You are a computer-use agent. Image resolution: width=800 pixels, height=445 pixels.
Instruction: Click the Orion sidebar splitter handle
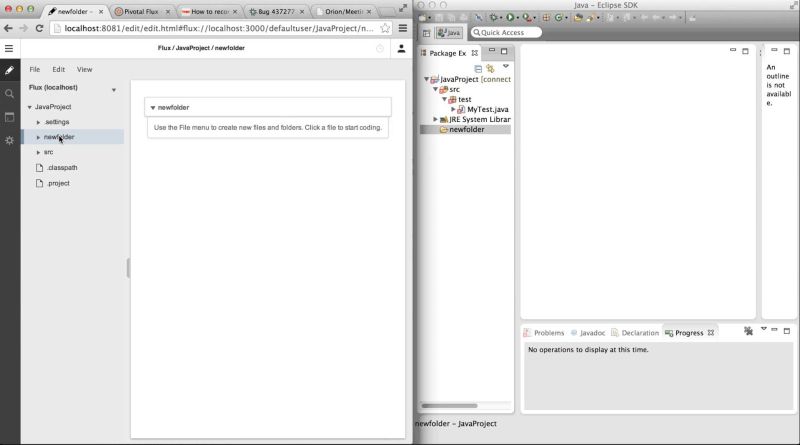128,268
